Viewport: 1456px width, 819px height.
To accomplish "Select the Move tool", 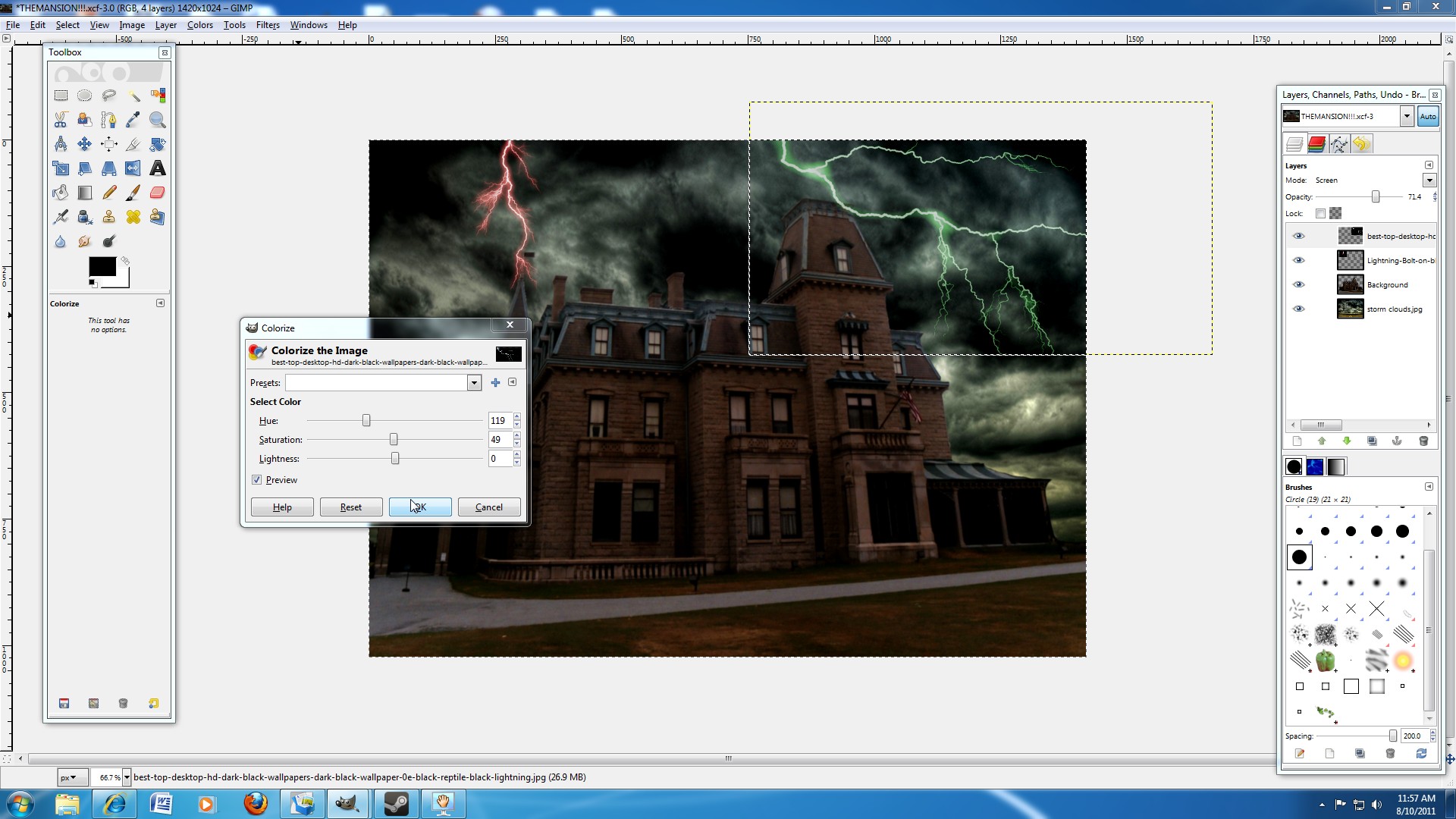I will pos(85,144).
